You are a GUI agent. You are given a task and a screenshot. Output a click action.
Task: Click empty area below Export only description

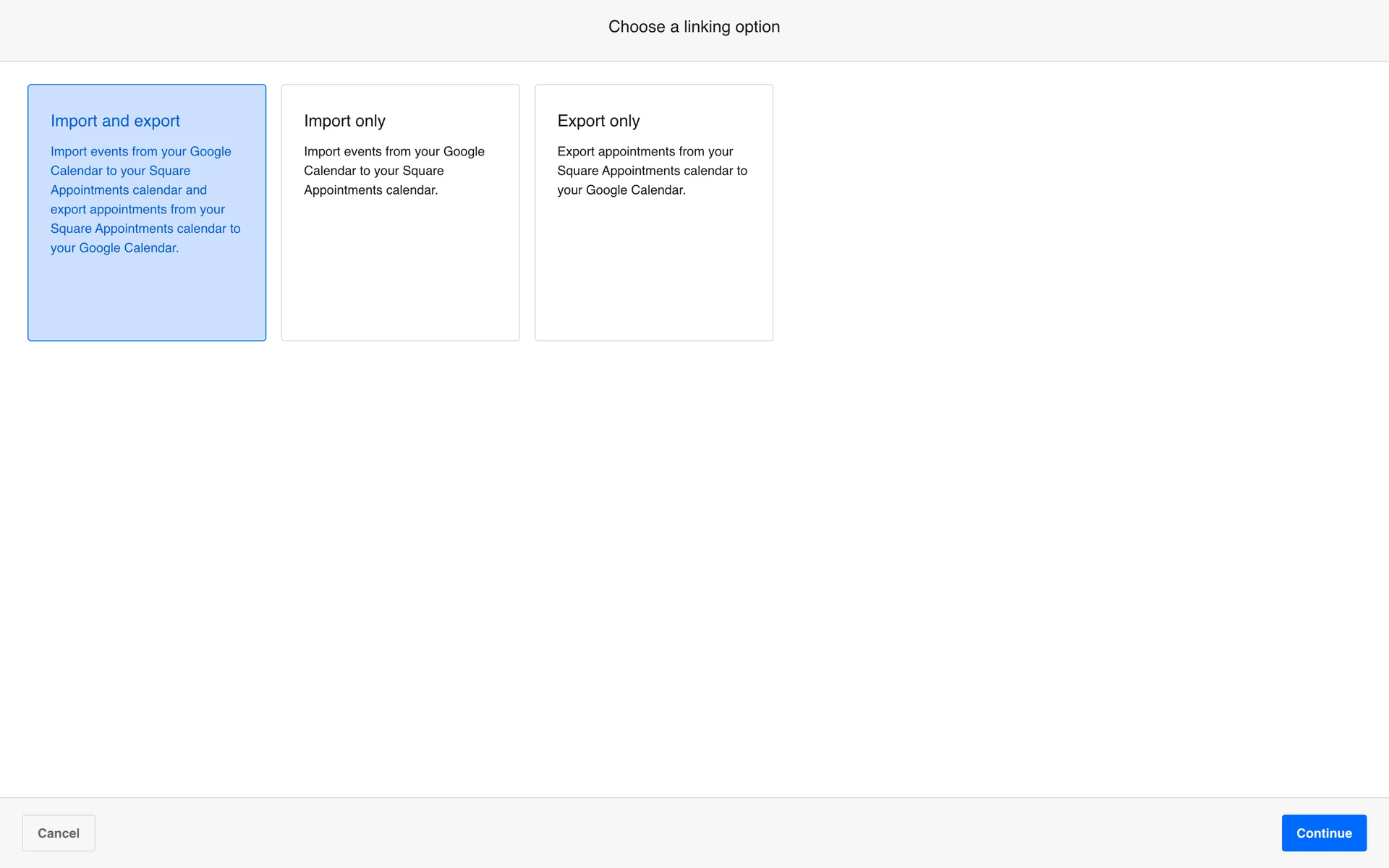point(653,275)
